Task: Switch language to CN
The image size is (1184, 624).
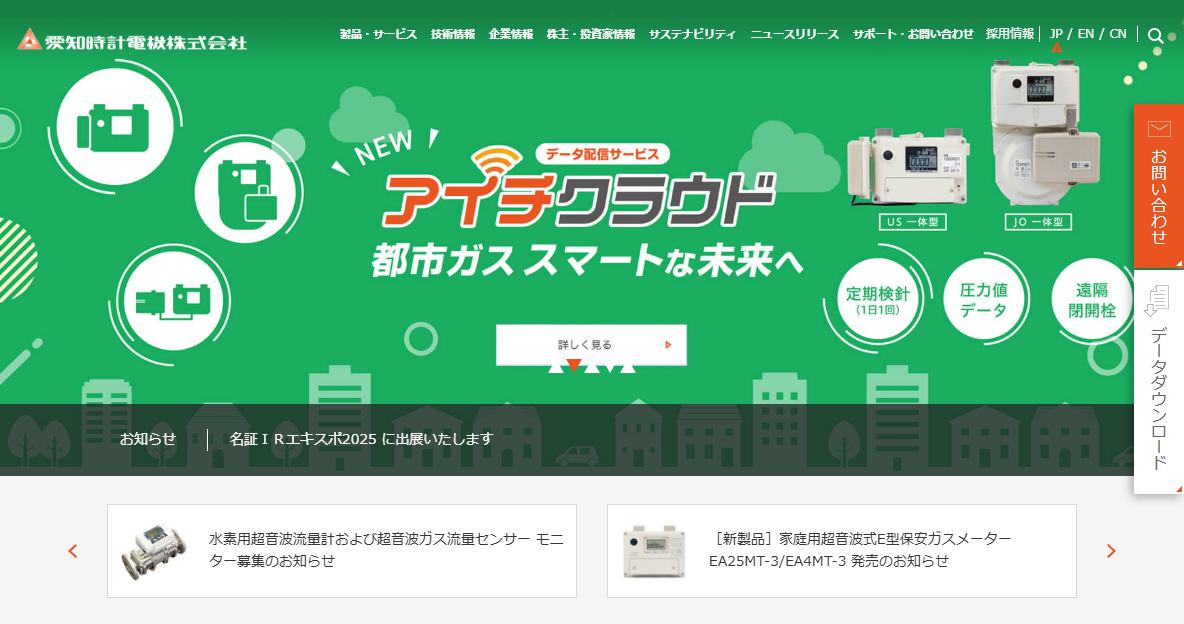Action: [x=1118, y=34]
